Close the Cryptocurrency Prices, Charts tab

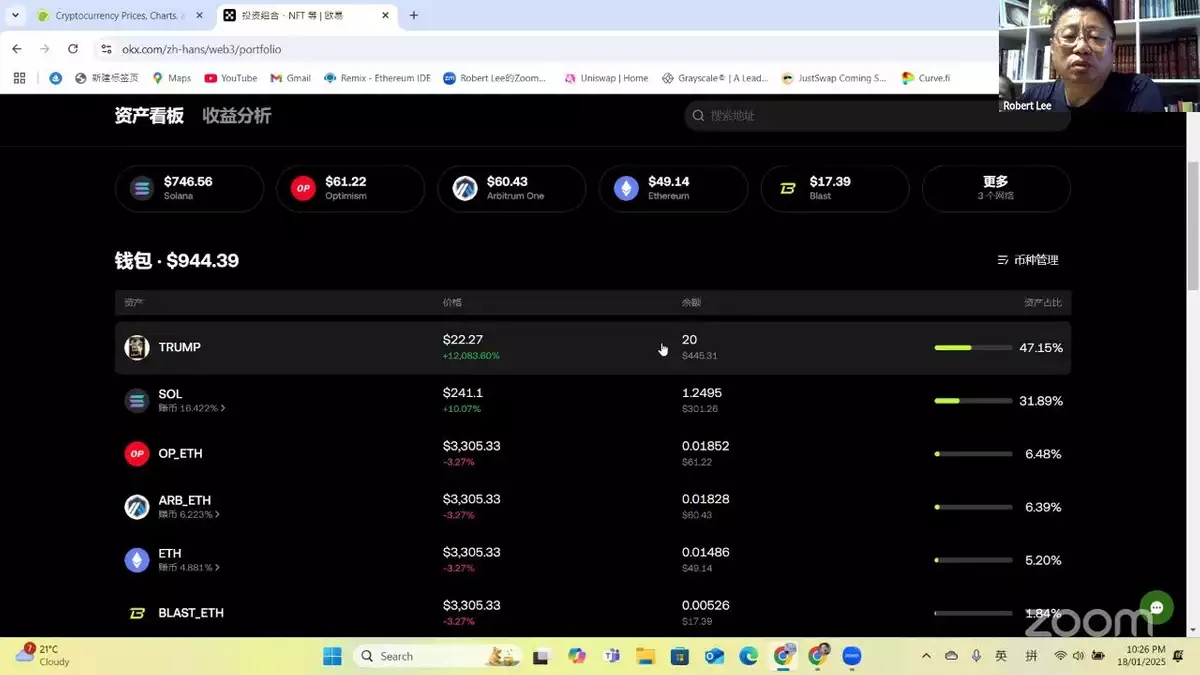coord(199,16)
